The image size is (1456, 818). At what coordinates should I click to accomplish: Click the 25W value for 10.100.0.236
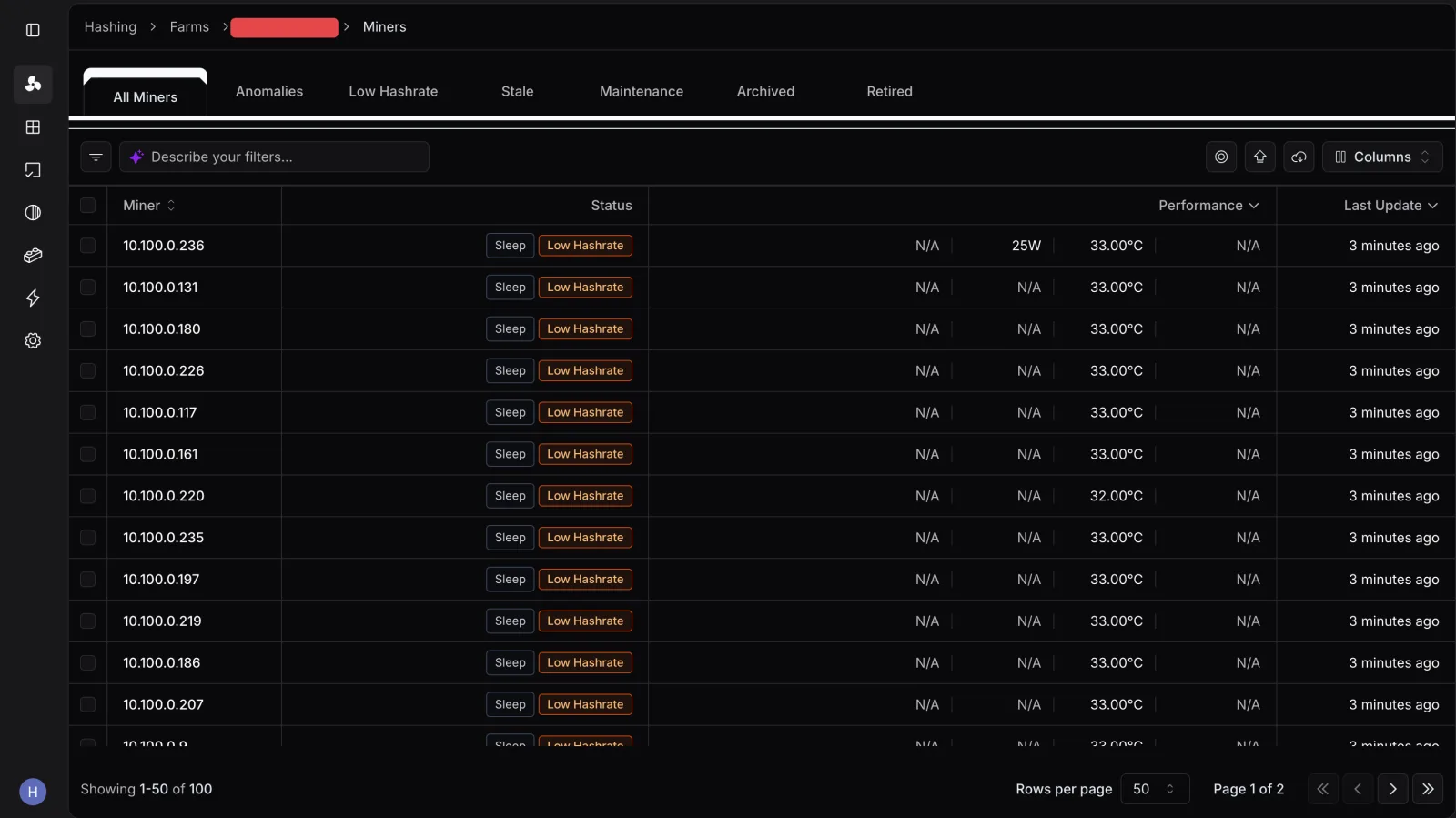click(1026, 246)
